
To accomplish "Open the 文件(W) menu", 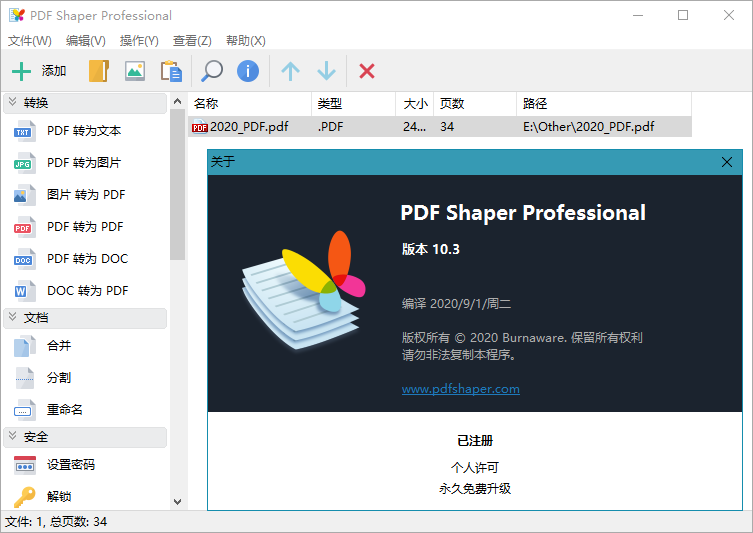I will coord(30,41).
